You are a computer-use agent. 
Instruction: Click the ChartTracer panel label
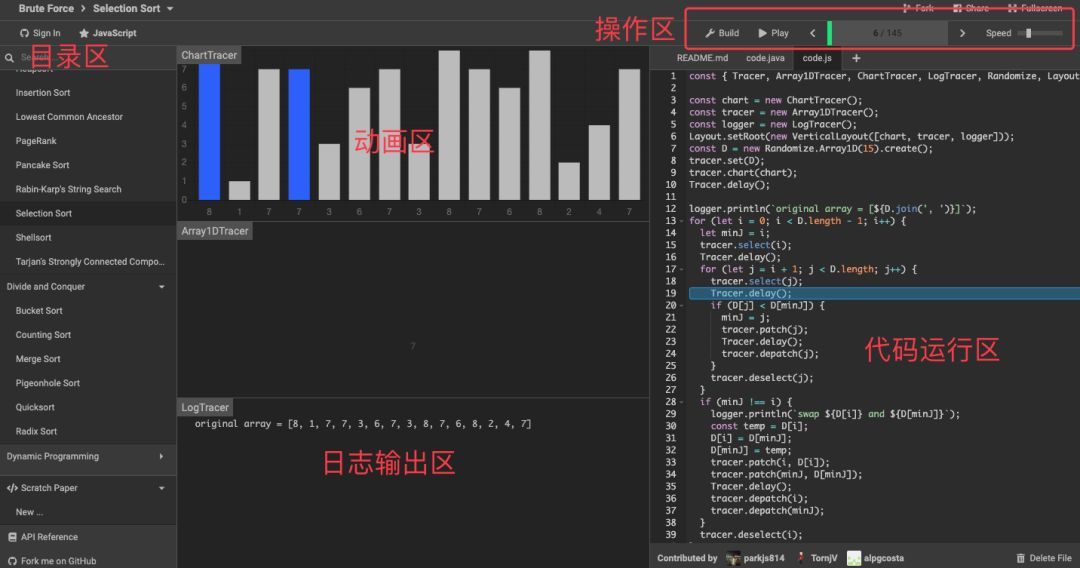click(x=209, y=55)
